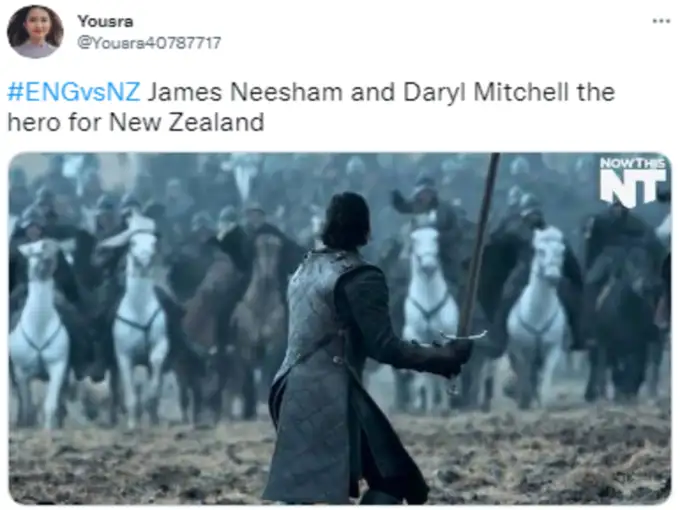Click 'hero for New Zealand' text line

tap(136, 122)
